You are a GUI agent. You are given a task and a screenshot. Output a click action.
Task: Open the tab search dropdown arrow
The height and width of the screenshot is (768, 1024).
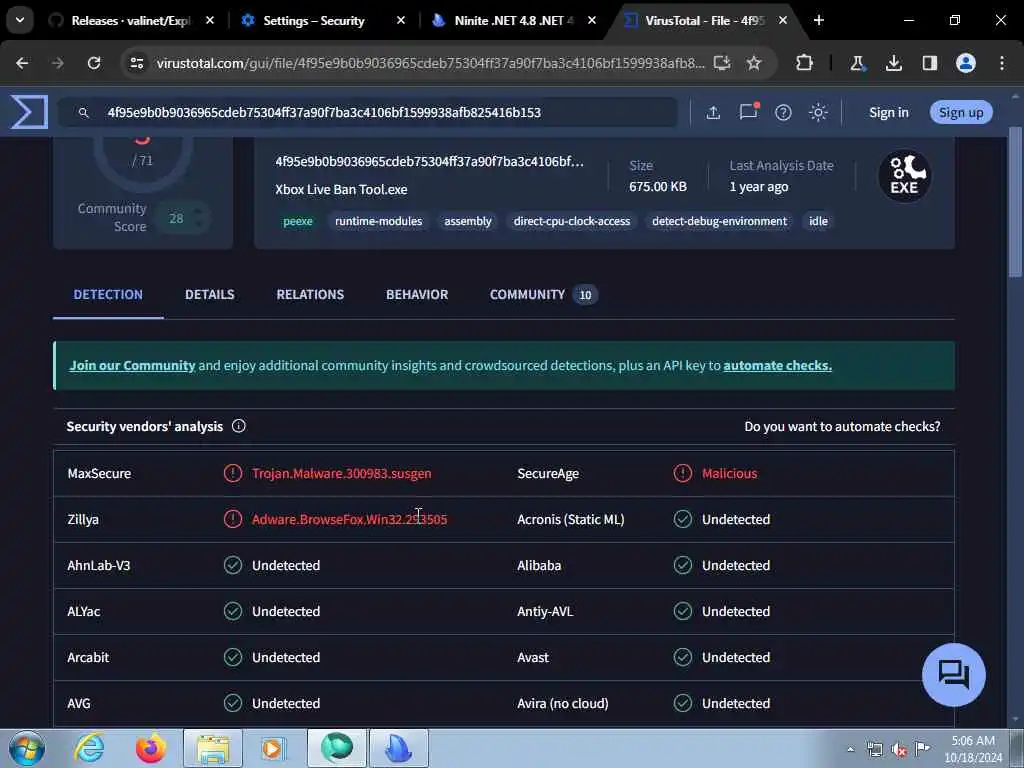20,20
